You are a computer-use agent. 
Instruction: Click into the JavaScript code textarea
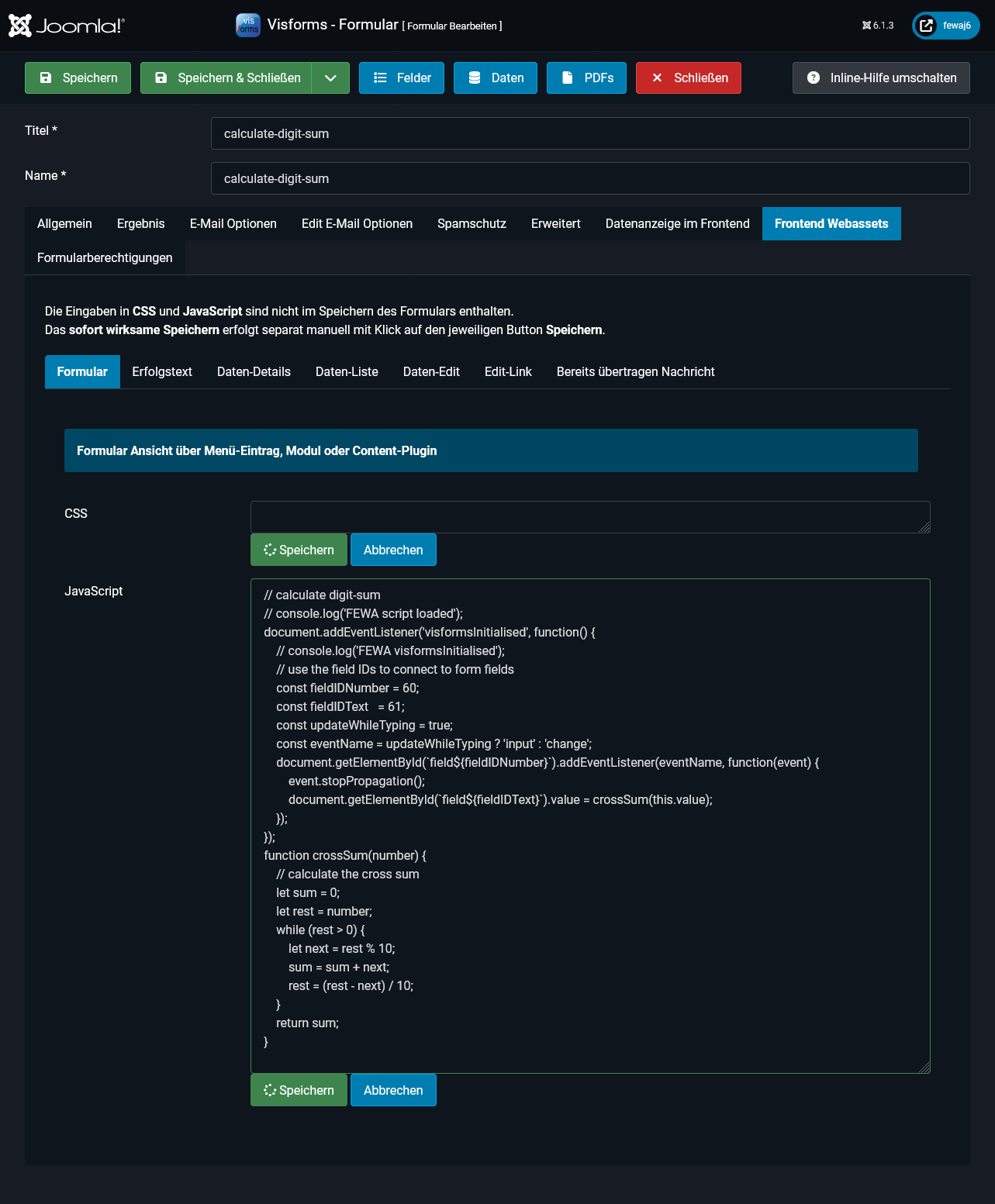590,826
